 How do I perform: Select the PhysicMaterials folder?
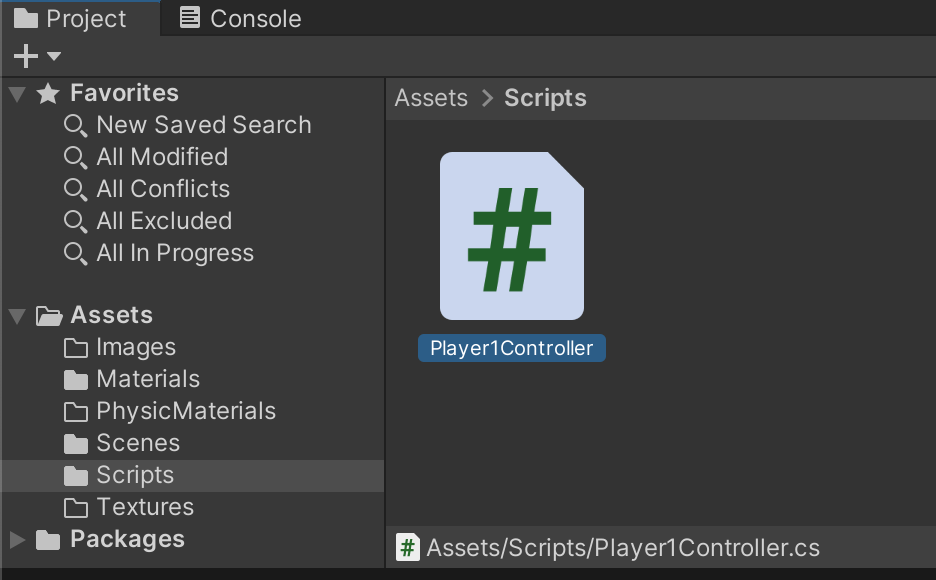[185, 411]
